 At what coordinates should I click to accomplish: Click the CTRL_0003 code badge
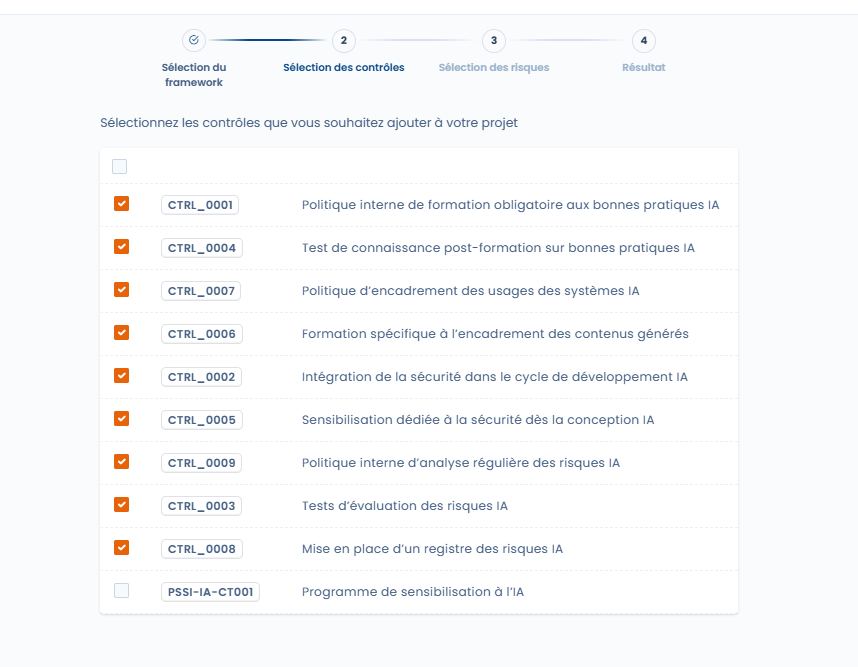(201, 506)
